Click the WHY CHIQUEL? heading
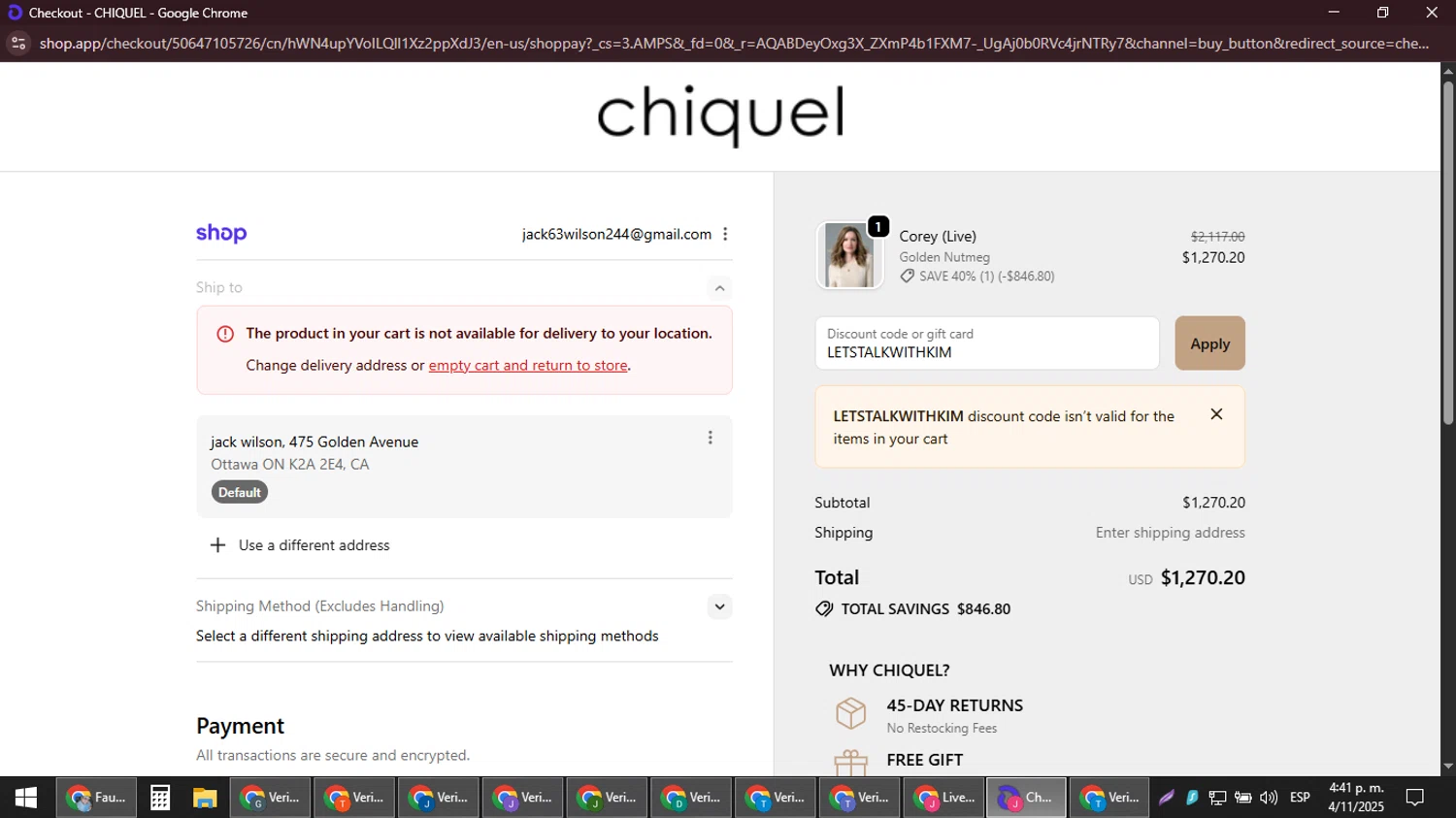 pyautogui.click(x=889, y=671)
